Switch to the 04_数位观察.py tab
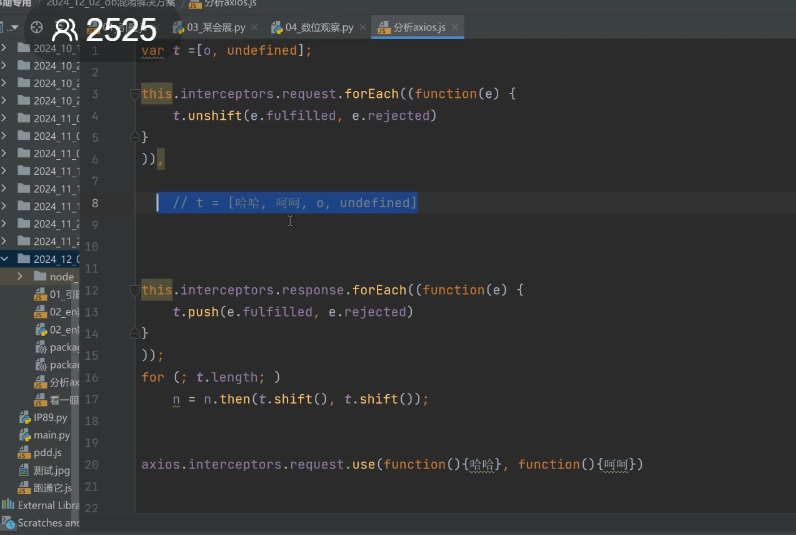The image size is (796, 535). [319, 27]
